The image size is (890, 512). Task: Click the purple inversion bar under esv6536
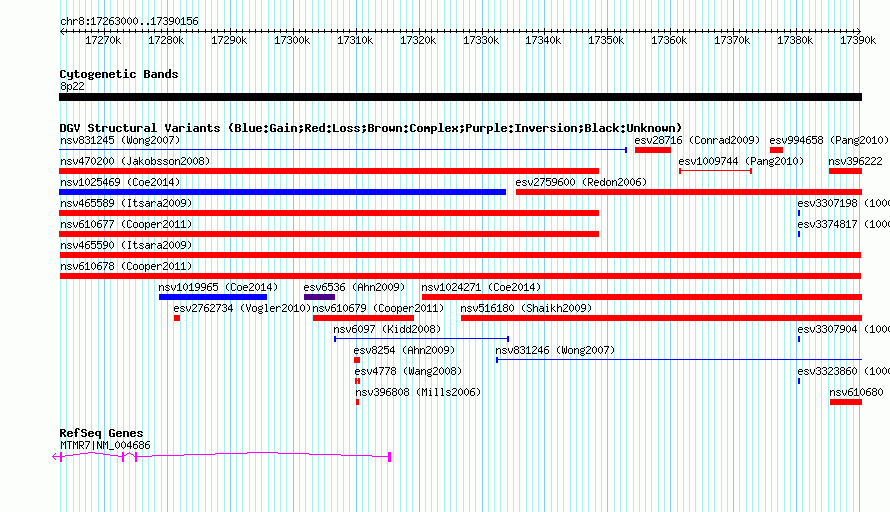[320, 297]
